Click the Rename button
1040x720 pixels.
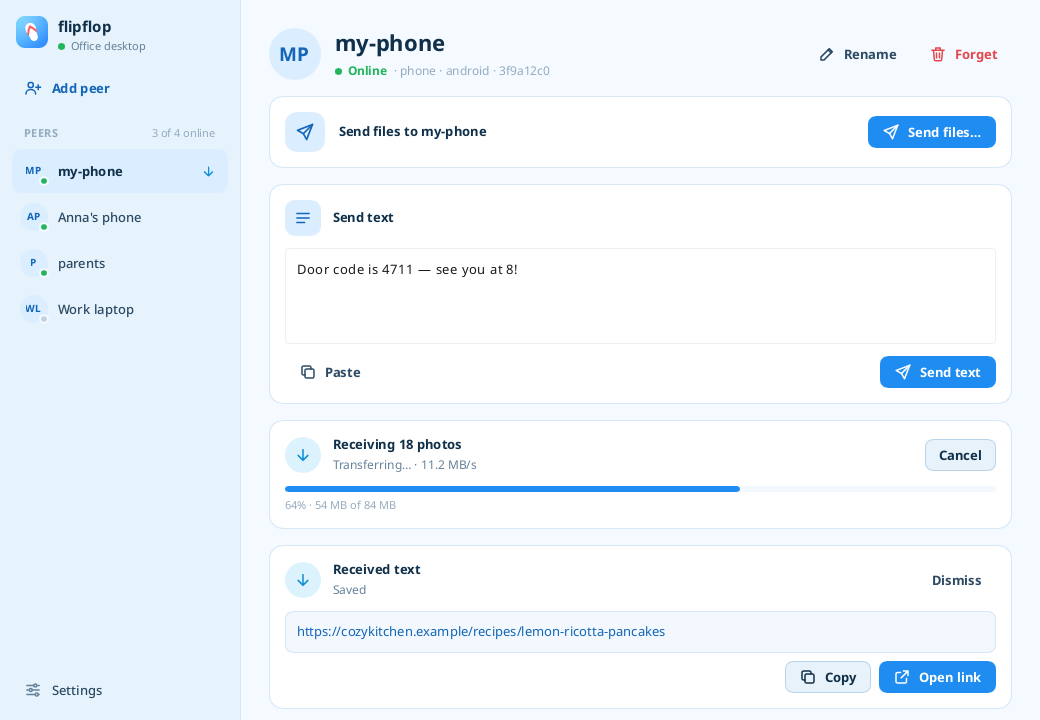tap(858, 54)
